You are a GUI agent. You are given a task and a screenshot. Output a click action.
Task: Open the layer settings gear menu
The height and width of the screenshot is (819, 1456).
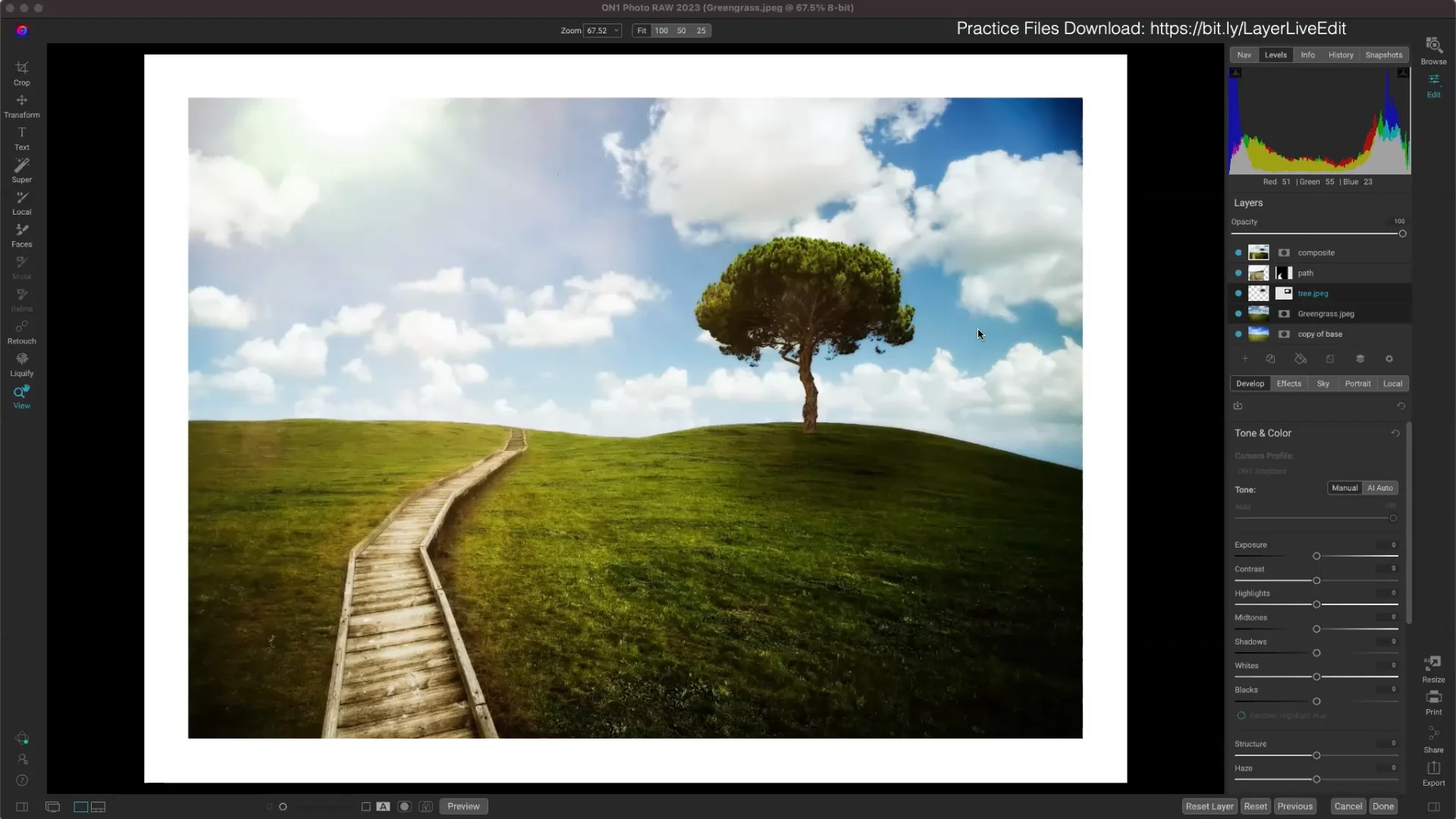pos(1389,359)
